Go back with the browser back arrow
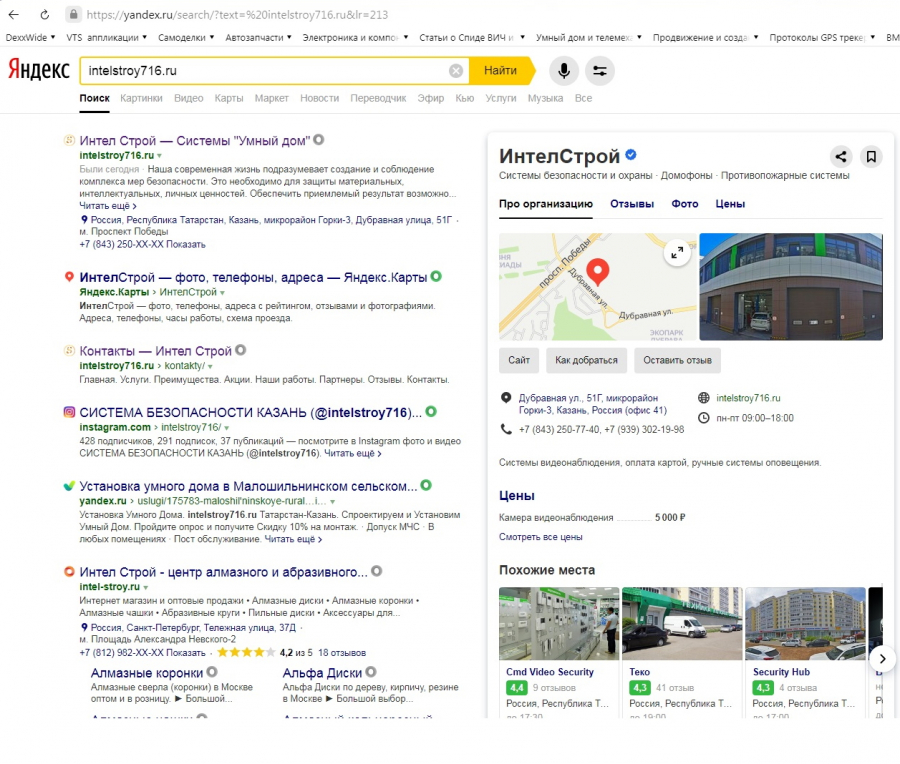Image resolution: width=900 pixels, height=764 pixels. coord(14,14)
